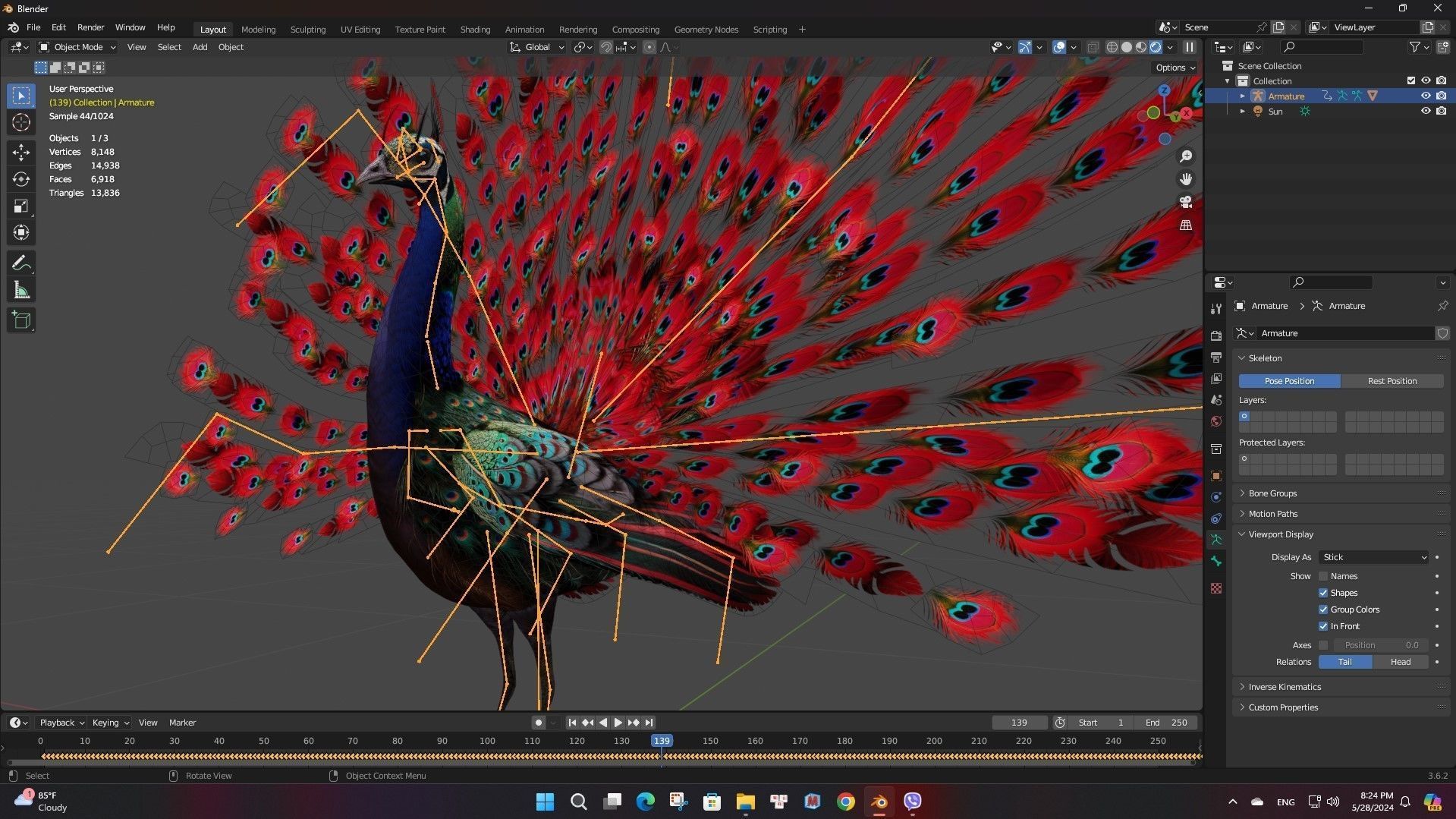
Task: Select the Measure tool
Action: pyautogui.click(x=21, y=290)
